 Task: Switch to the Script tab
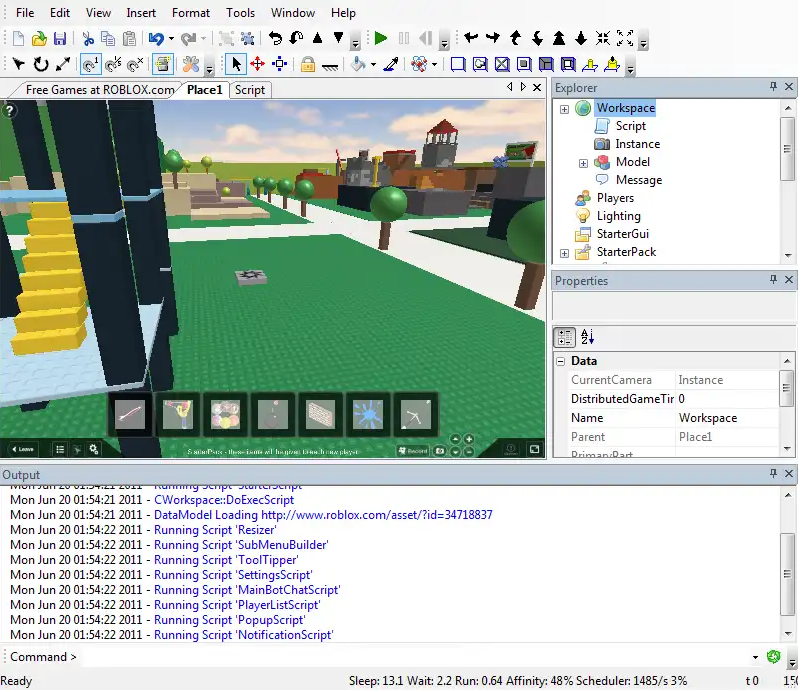point(250,90)
